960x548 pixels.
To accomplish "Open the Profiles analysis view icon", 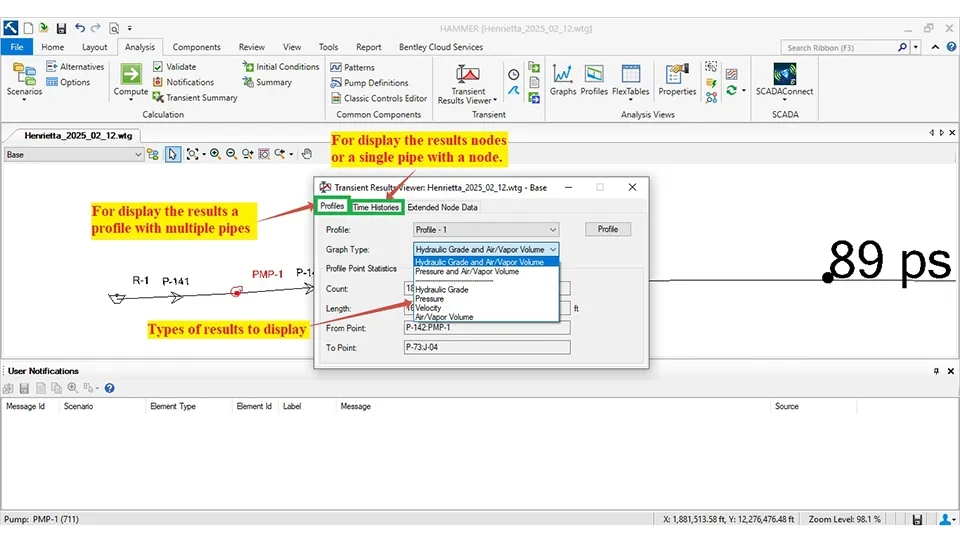I will (594, 79).
